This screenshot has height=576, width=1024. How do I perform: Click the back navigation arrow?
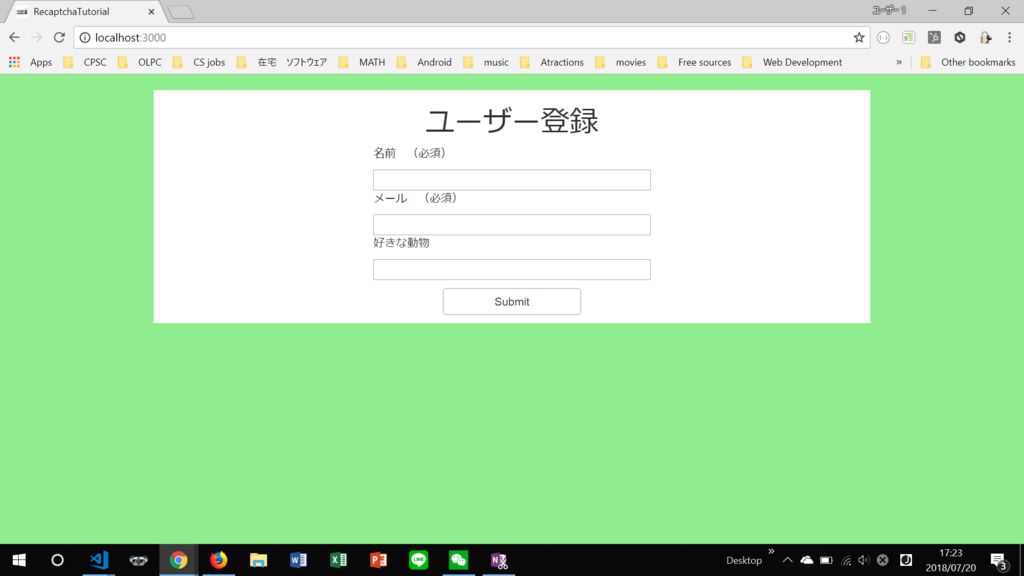click(x=14, y=37)
